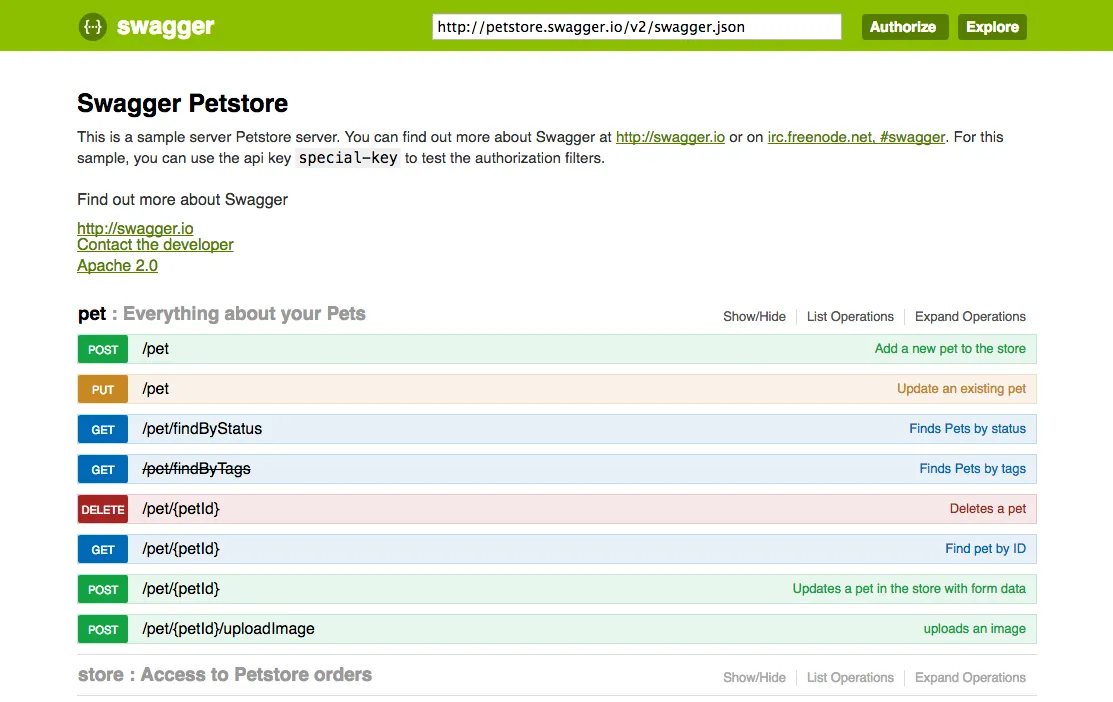1113x702 pixels.
Task: Click 'Update an existing pet' summary
Action: [x=961, y=388]
